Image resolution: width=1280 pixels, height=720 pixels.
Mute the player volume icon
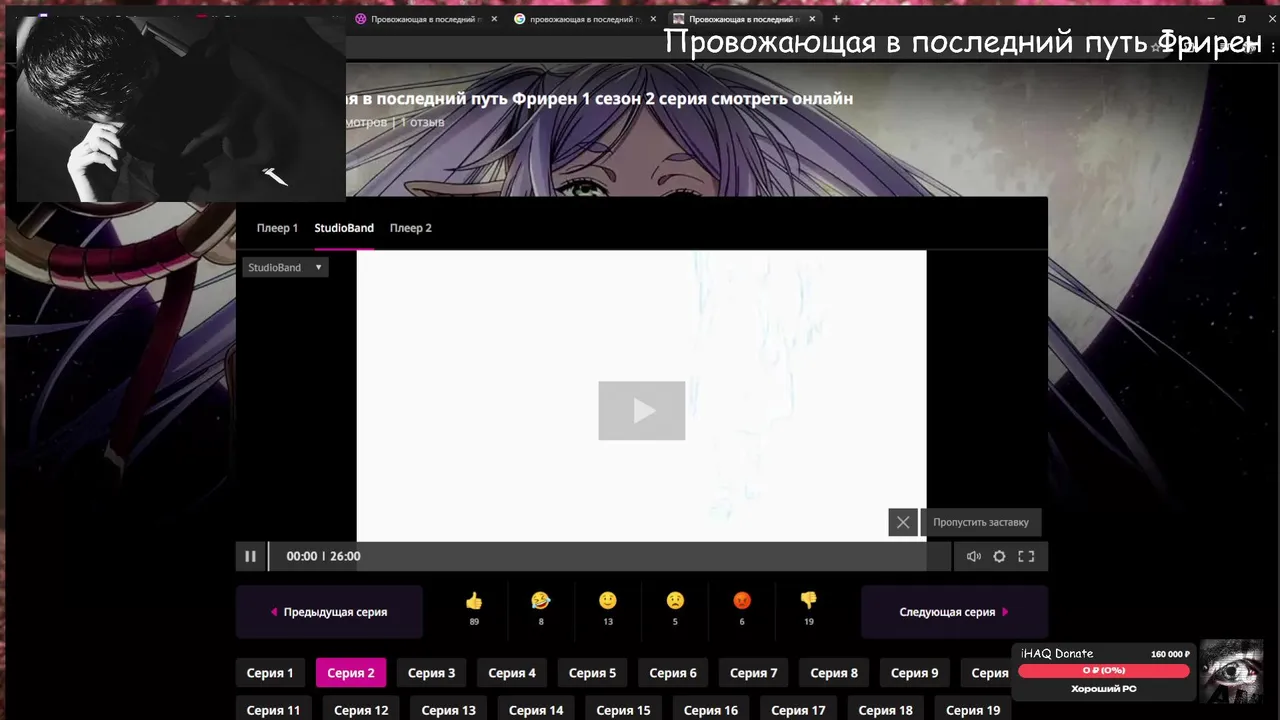pyautogui.click(x=973, y=556)
